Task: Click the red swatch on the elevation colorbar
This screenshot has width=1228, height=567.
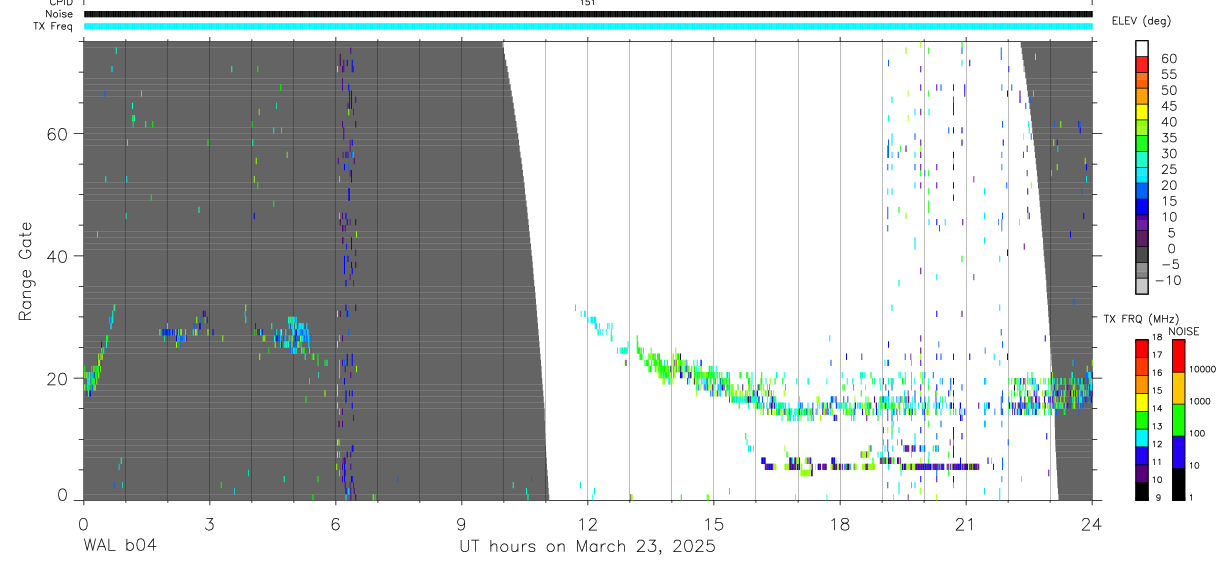Action: (x=1142, y=64)
